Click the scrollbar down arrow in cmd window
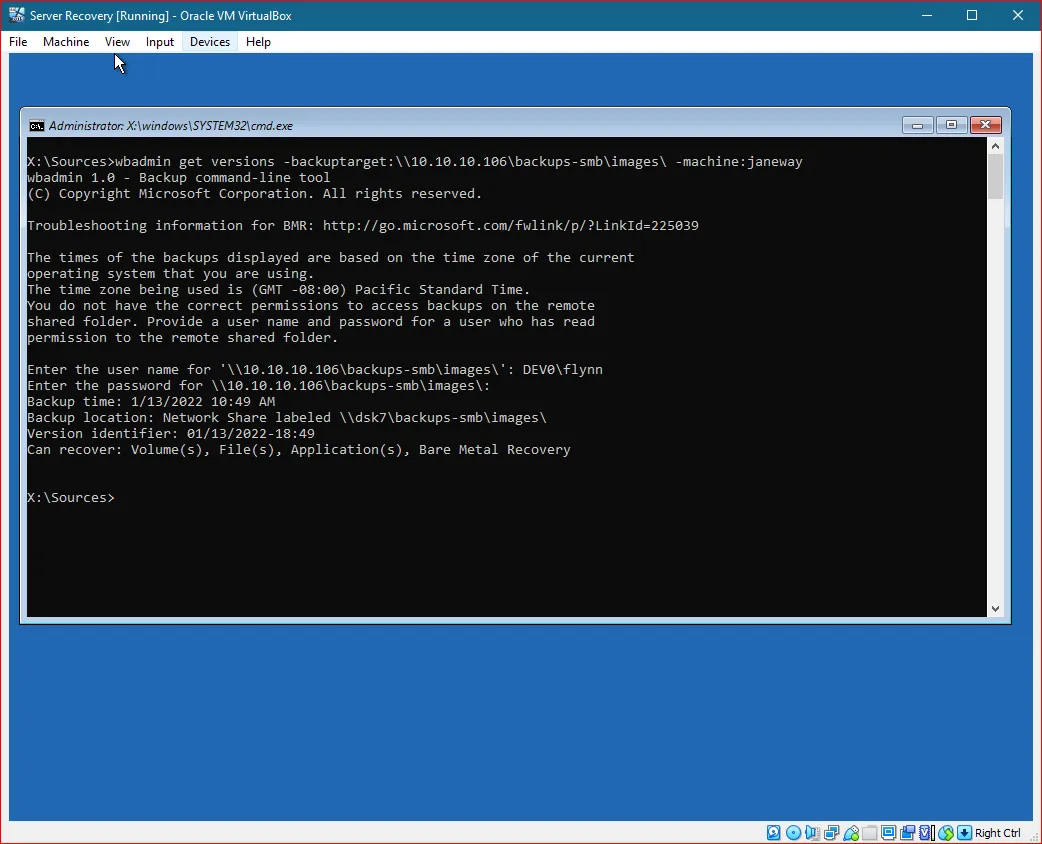 tap(995, 608)
